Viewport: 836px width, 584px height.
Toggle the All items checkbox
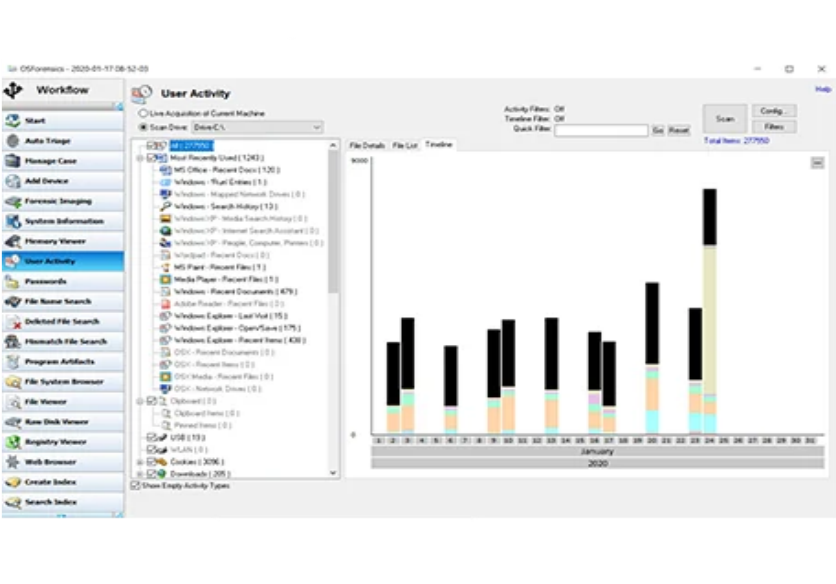click(x=151, y=146)
